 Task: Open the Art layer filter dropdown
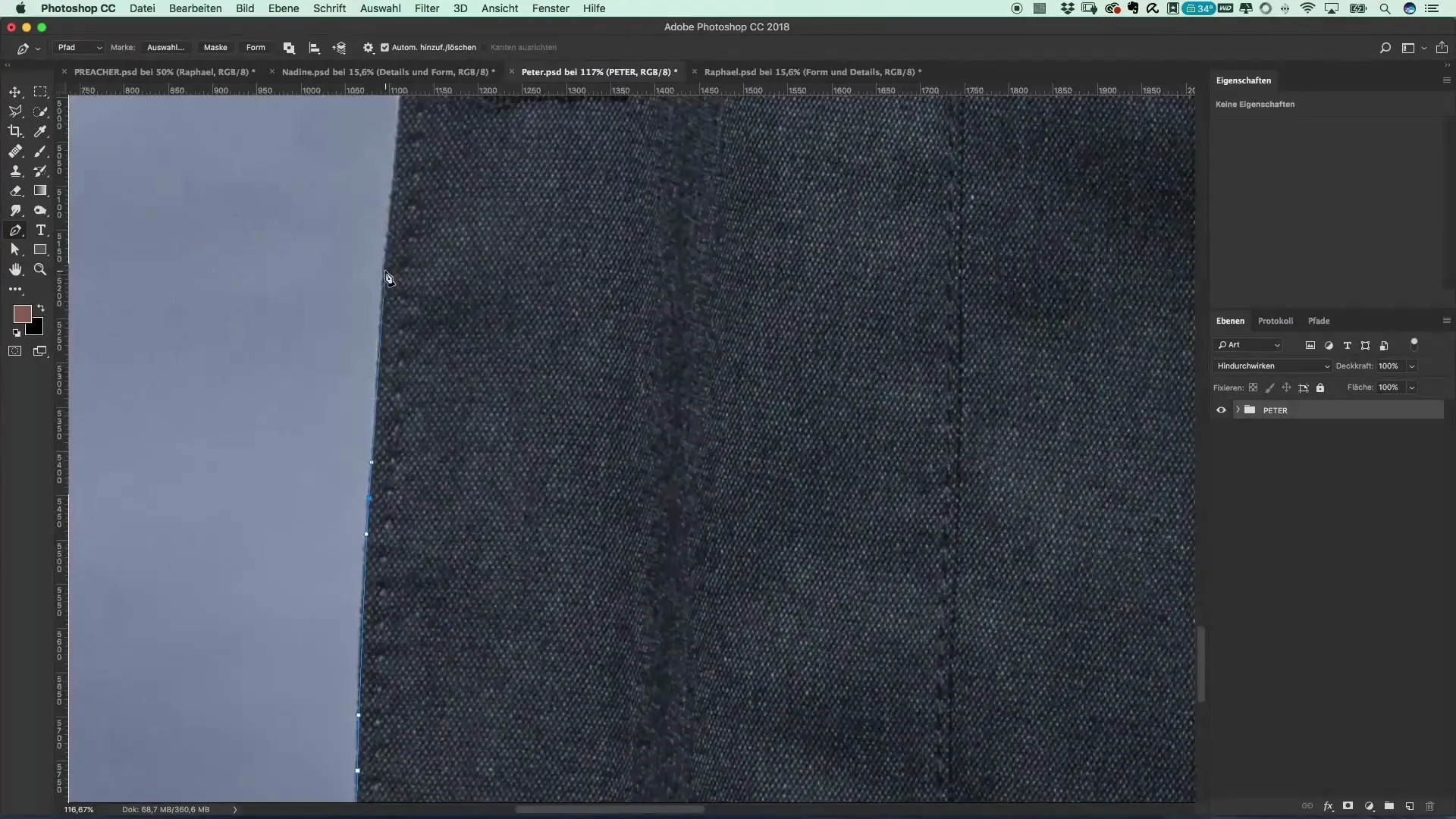1248,345
